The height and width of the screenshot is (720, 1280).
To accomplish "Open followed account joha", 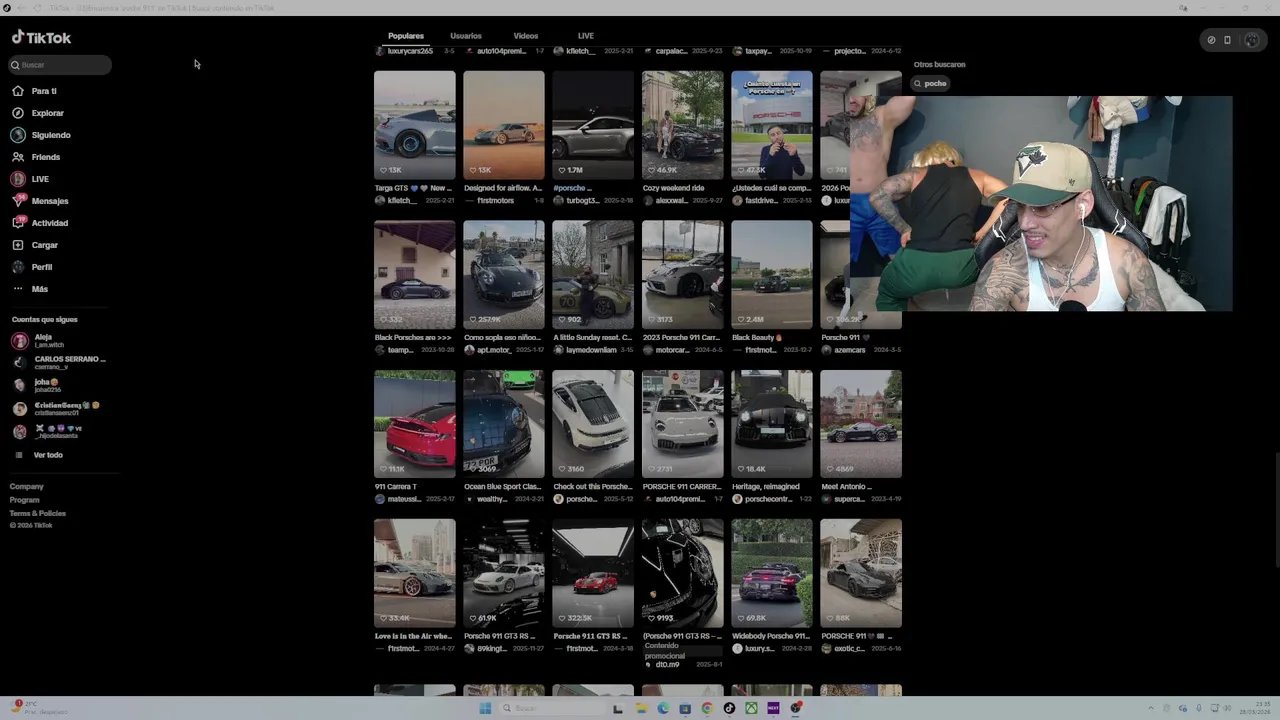I will click(x=36, y=384).
